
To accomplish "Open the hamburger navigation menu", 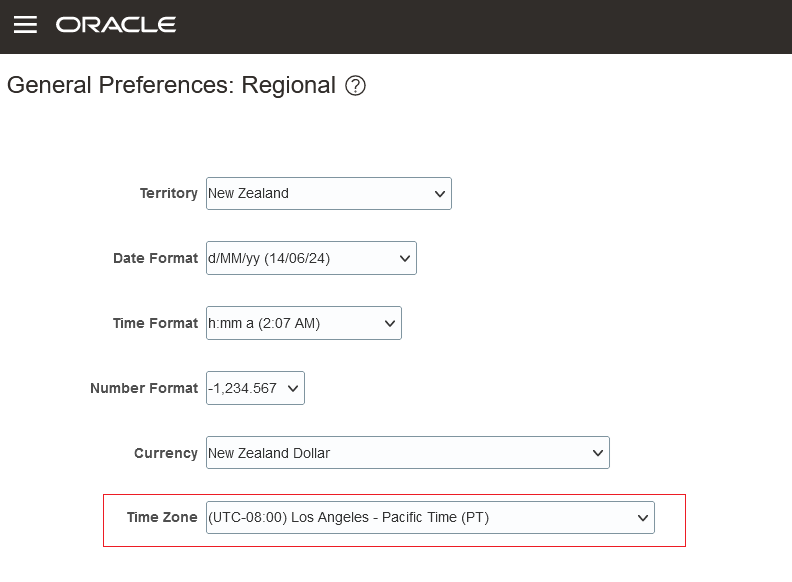I will point(25,25).
